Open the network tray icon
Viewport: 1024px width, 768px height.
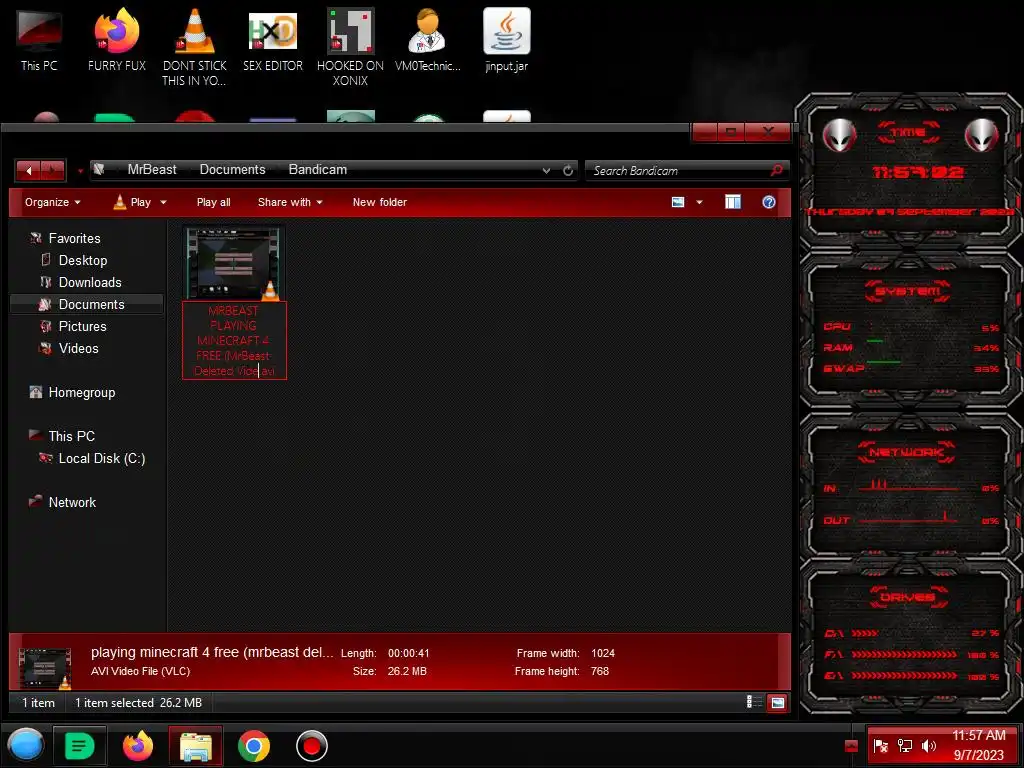pos(904,746)
